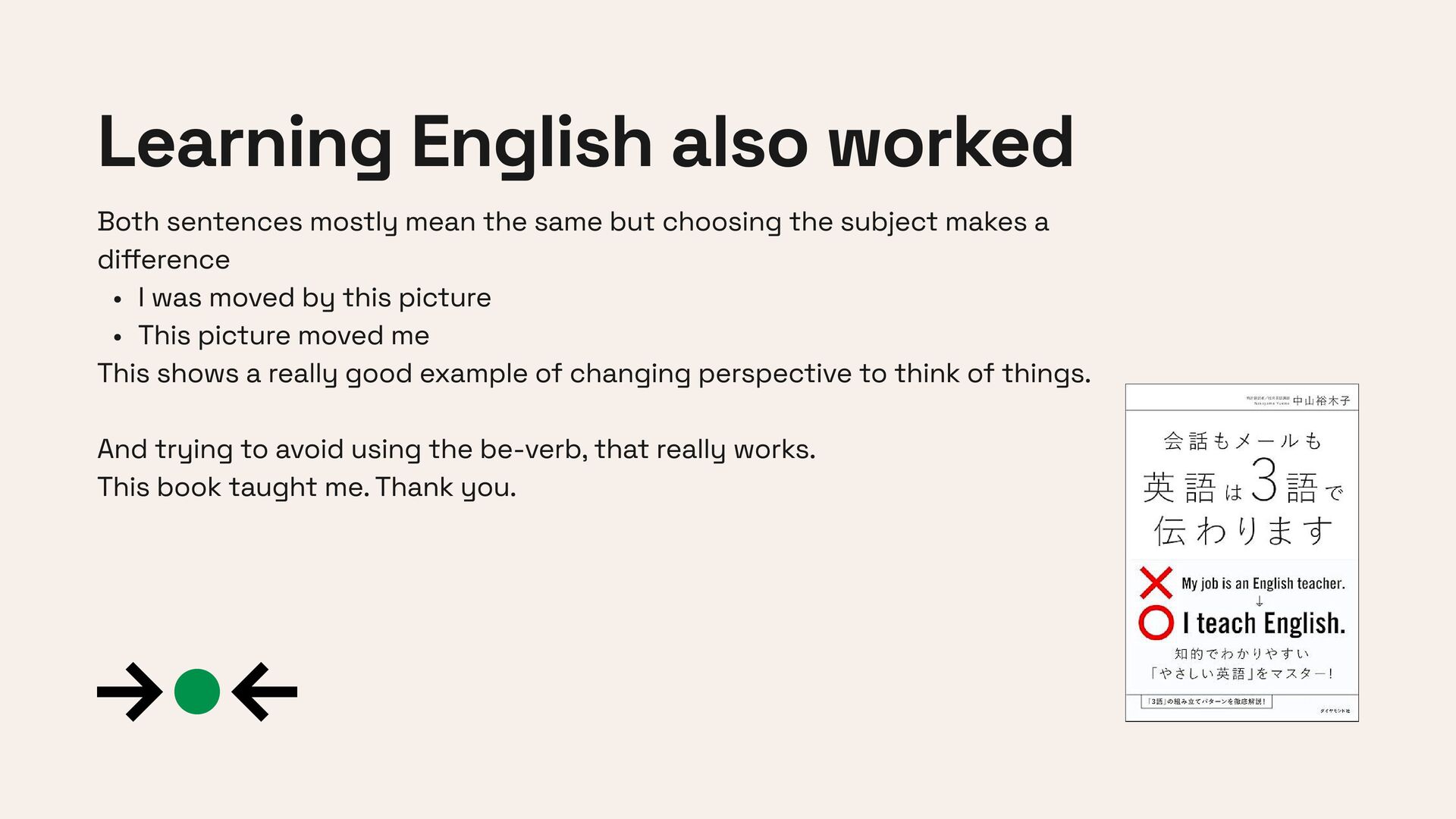Click the left-pointing black arrow icon

point(264,692)
